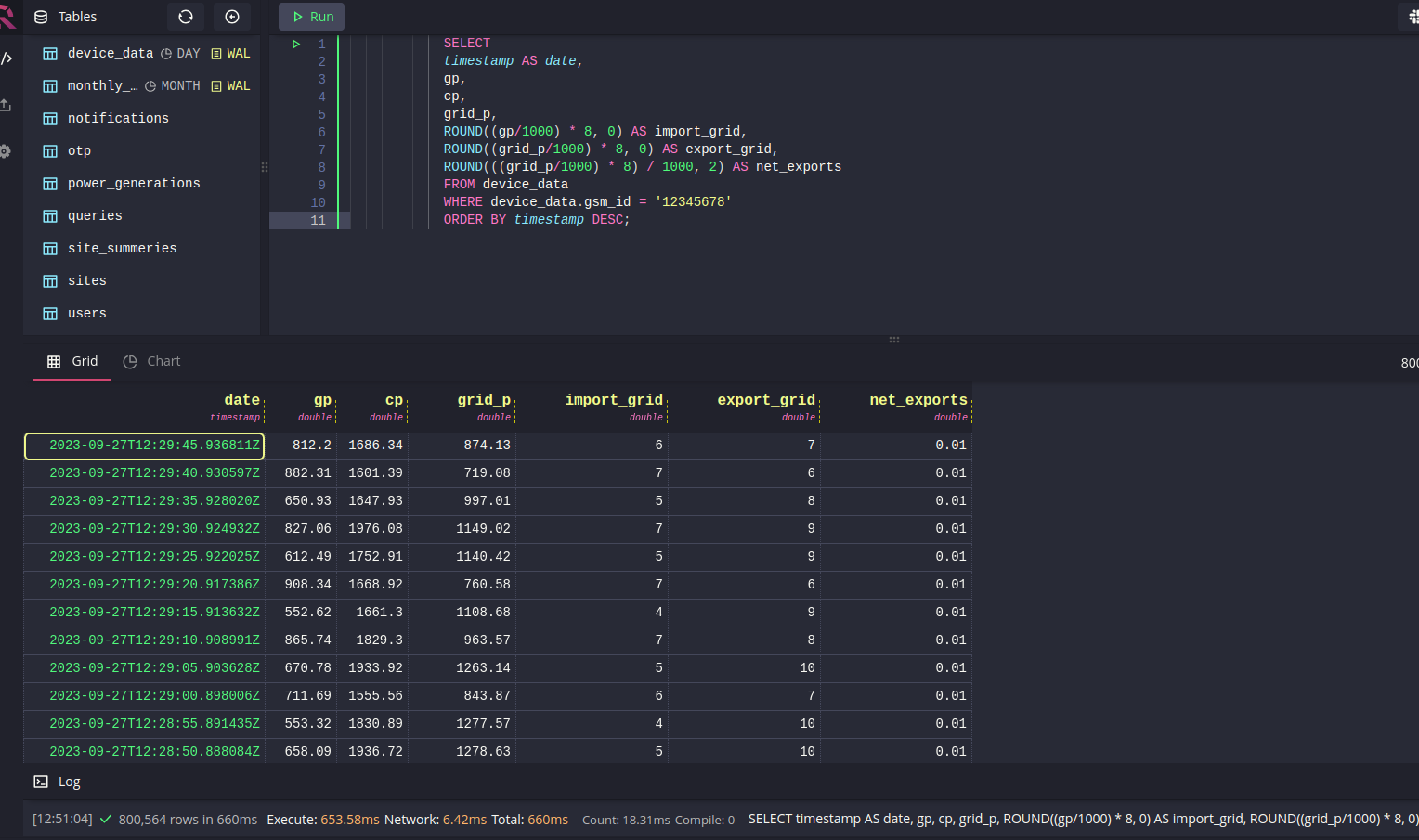Click the green run triangle beside line 1
1419x840 pixels.
click(296, 43)
